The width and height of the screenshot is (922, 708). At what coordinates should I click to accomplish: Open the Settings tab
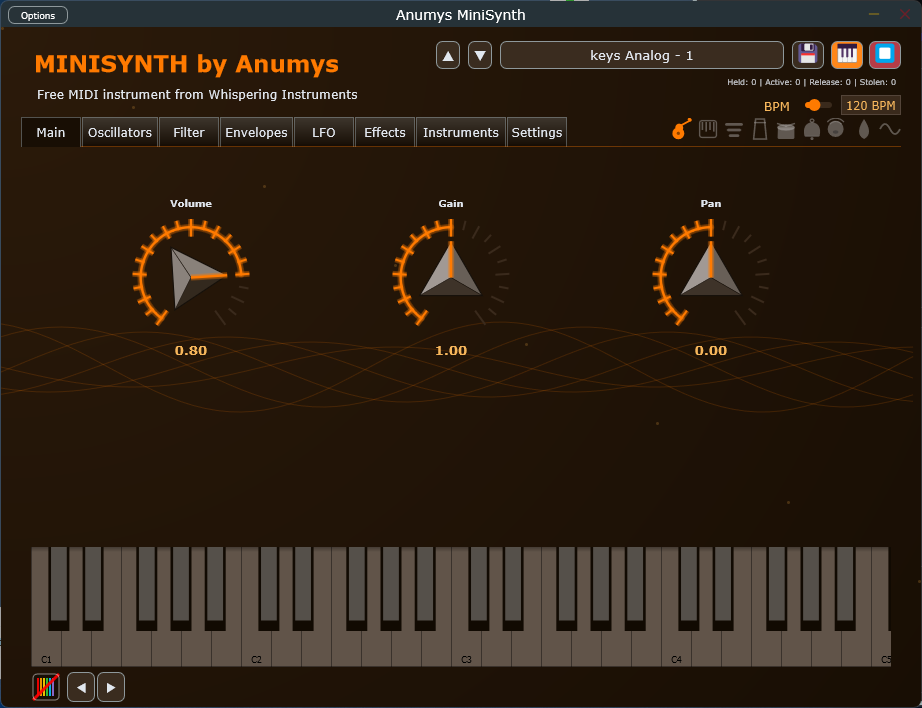[537, 132]
